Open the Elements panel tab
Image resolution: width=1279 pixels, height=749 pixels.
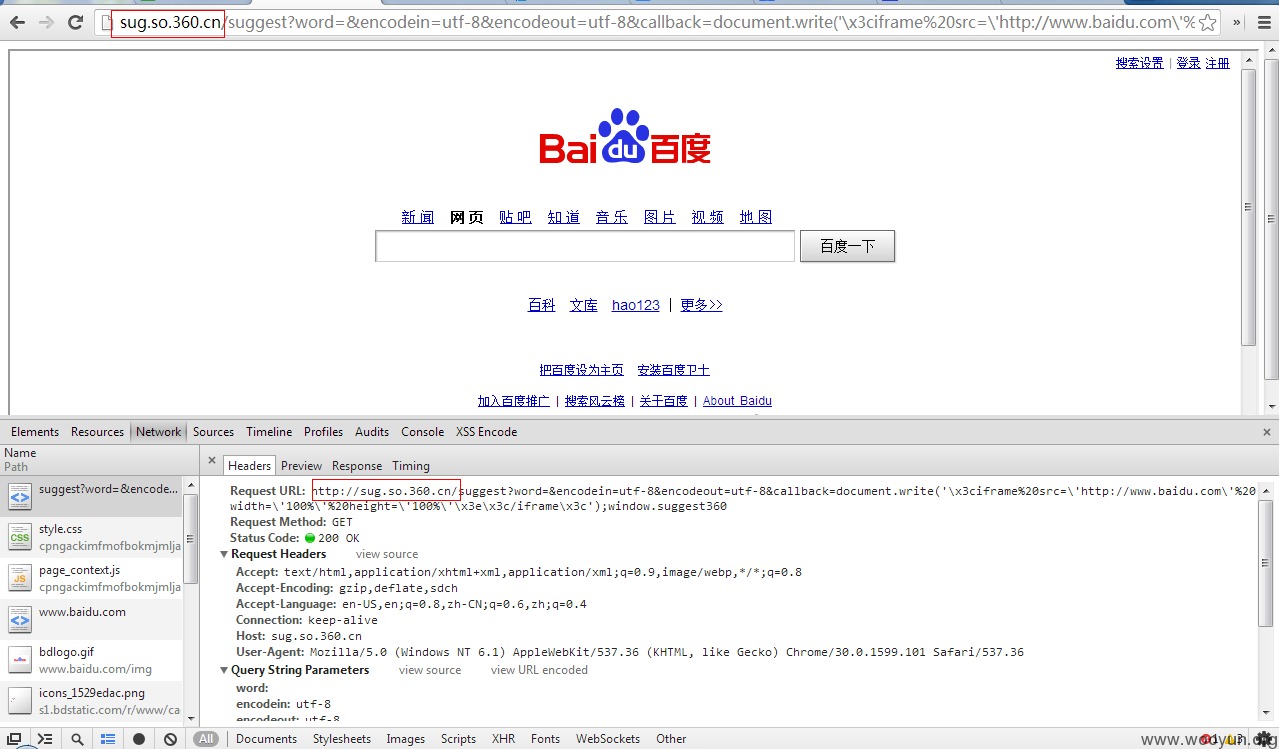(35, 432)
